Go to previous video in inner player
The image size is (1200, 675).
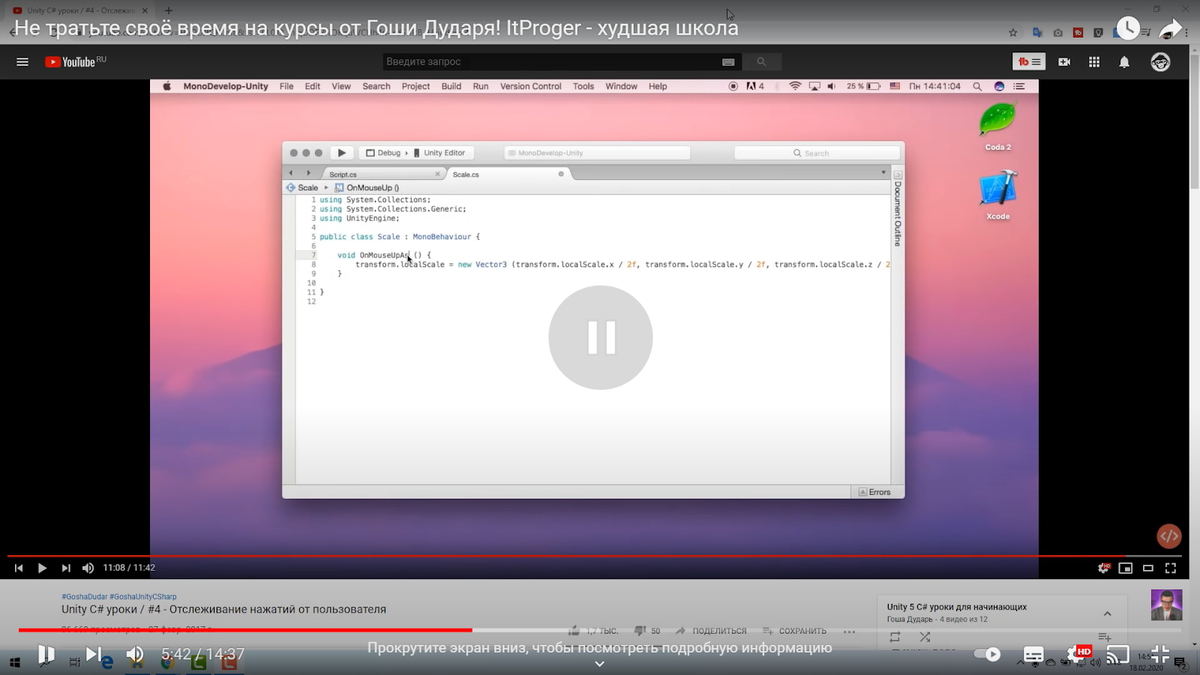click(x=18, y=568)
